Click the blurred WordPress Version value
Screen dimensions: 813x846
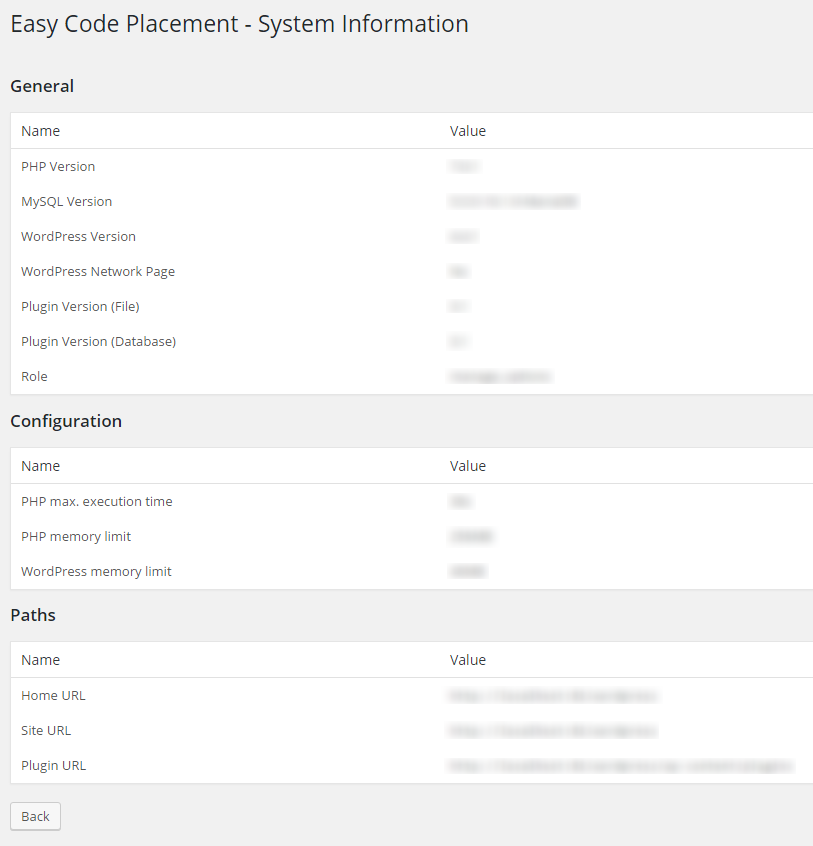[x=463, y=237]
